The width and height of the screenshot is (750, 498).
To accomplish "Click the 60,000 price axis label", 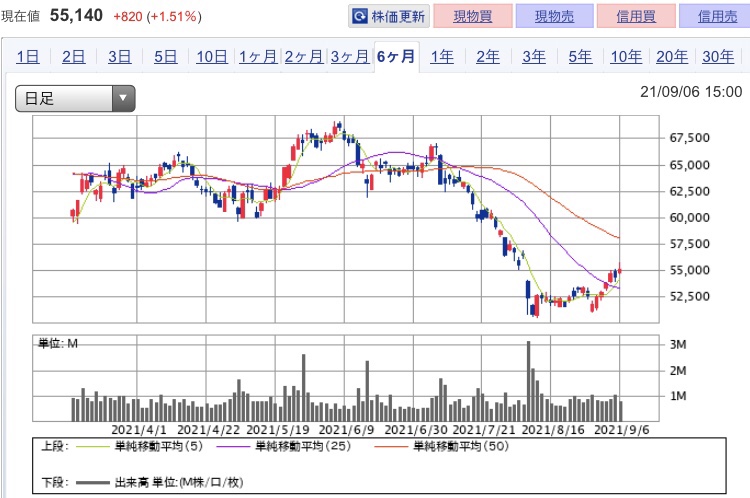I will pos(689,218).
